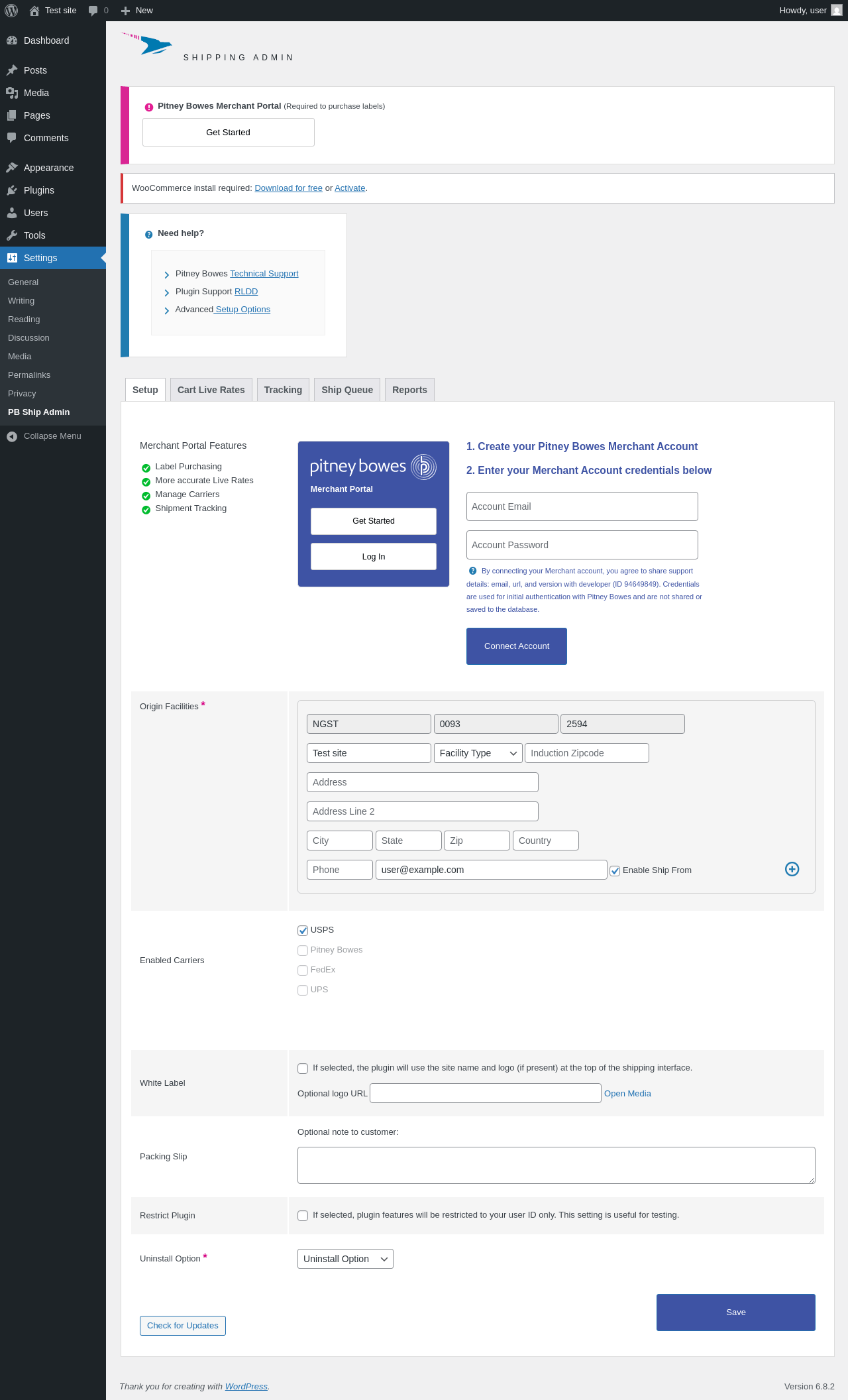Image resolution: width=848 pixels, height=1400 pixels.
Task: Switch to the Tracking tab
Action: pyautogui.click(x=283, y=390)
